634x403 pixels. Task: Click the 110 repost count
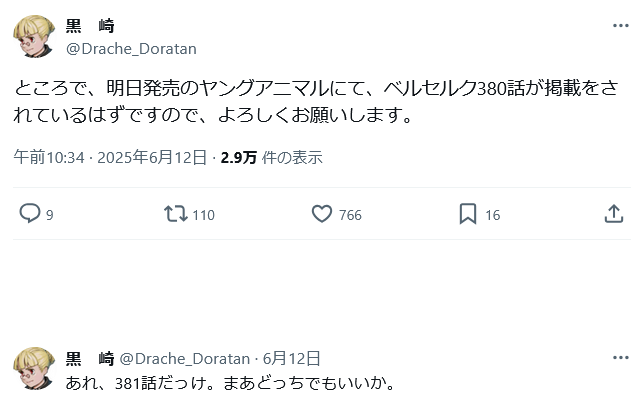click(203, 214)
